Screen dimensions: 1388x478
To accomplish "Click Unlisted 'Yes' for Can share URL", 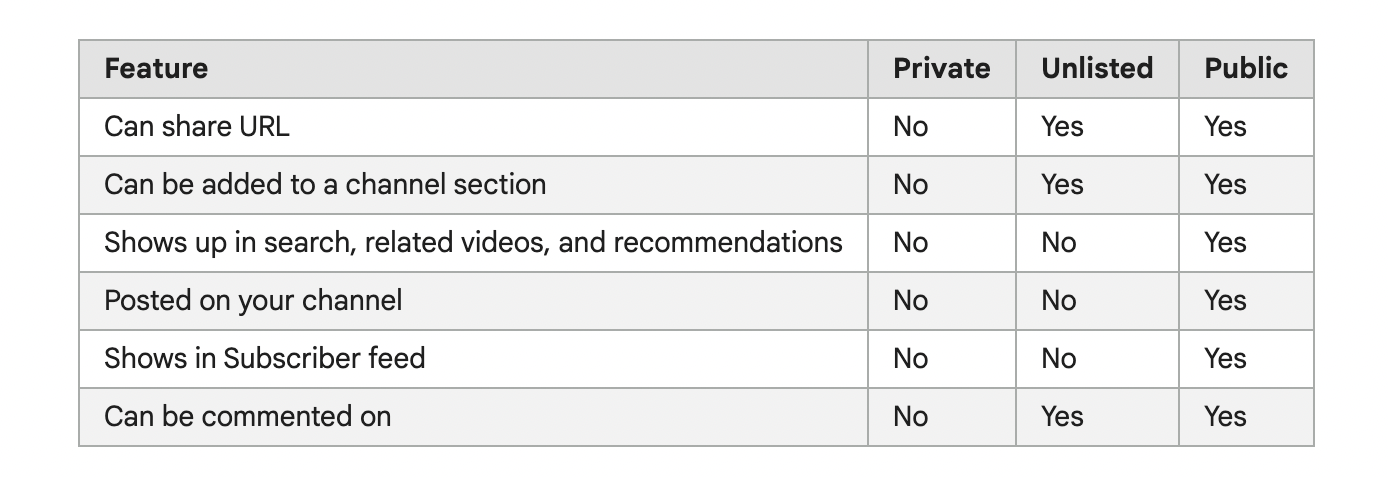I will [1062, 127].
